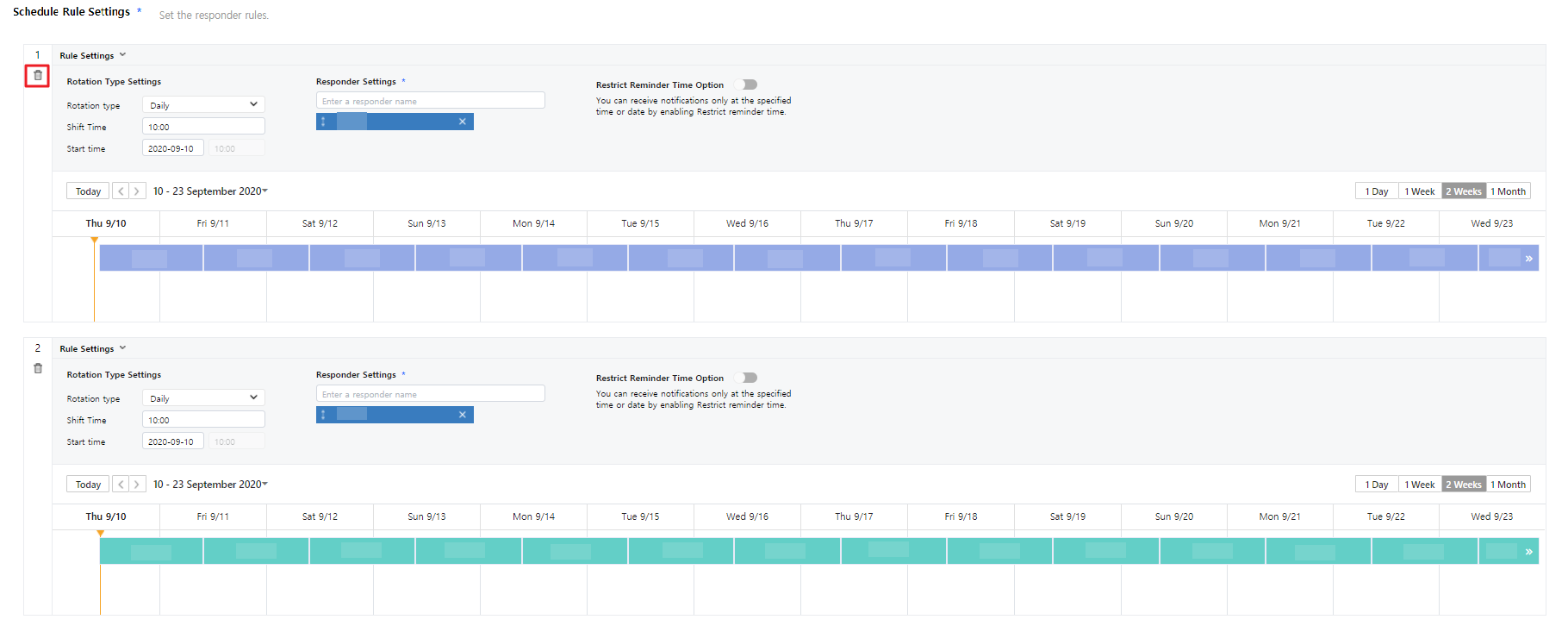The width and height of the screenshot is (1568, 632).
Task: Switch rule 1 calendar to 1 Week view
Action: (1419, 191)
